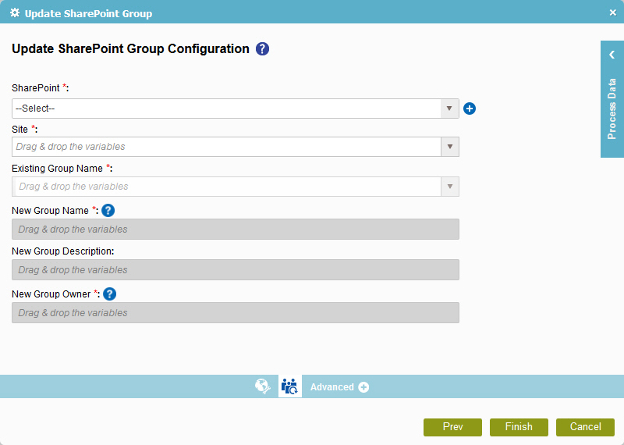Click the globe general configuration tab icon

(263, 386)
